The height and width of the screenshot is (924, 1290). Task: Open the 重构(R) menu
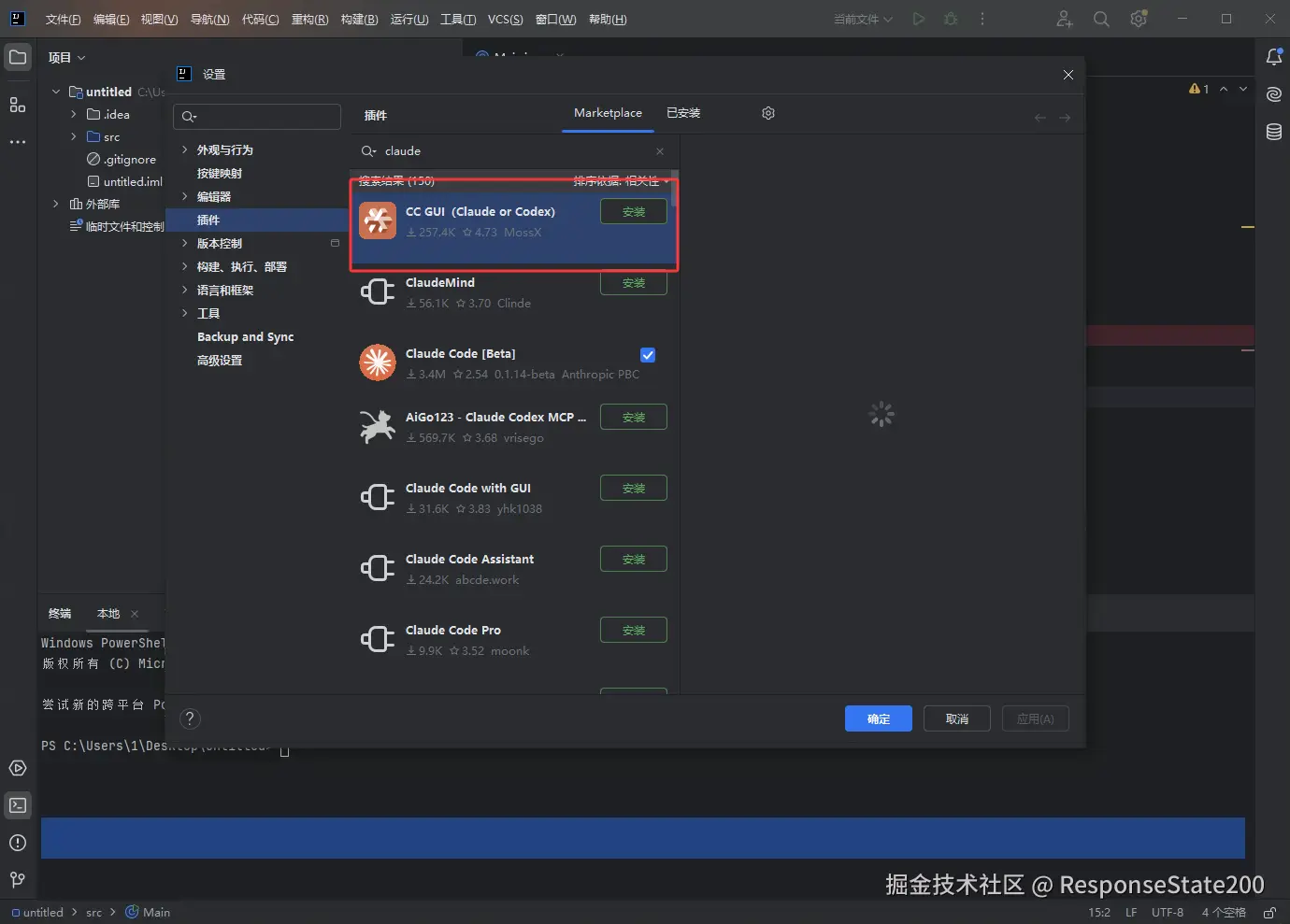click(x=309, y=19)
